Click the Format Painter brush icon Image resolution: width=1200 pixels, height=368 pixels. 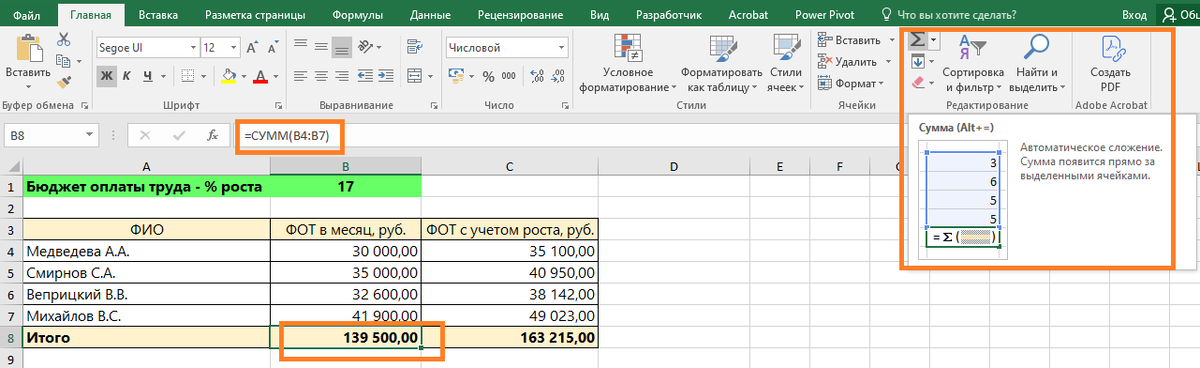64,81
